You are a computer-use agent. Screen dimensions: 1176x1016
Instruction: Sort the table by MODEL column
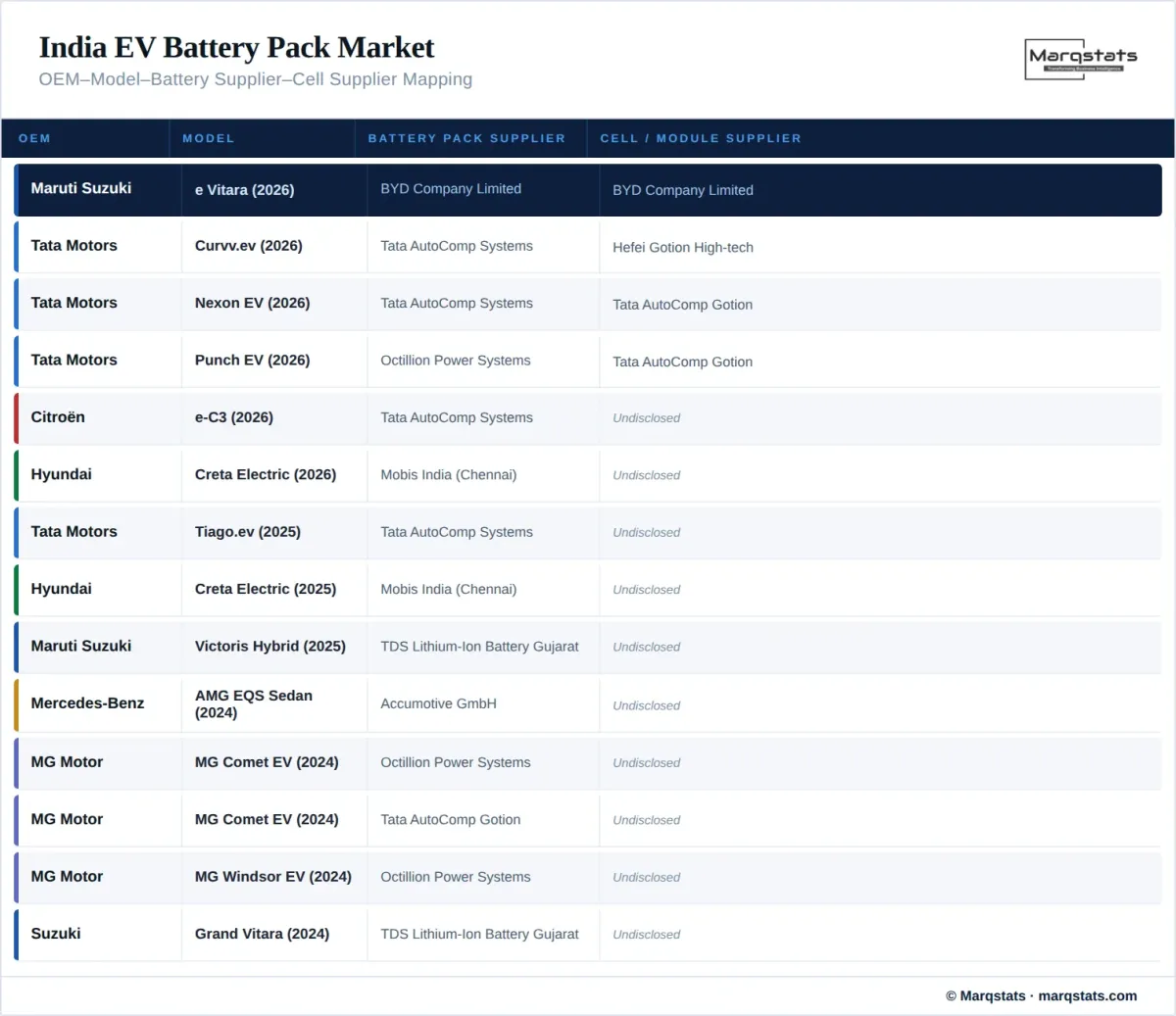click(x=208, y=138)
